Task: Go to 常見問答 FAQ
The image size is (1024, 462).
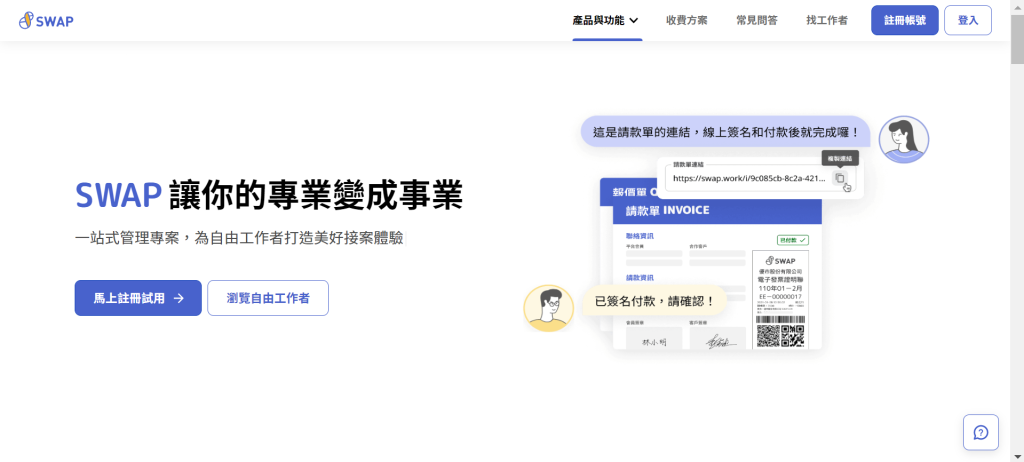Action: pyautogui.click(x=756, y=20)
